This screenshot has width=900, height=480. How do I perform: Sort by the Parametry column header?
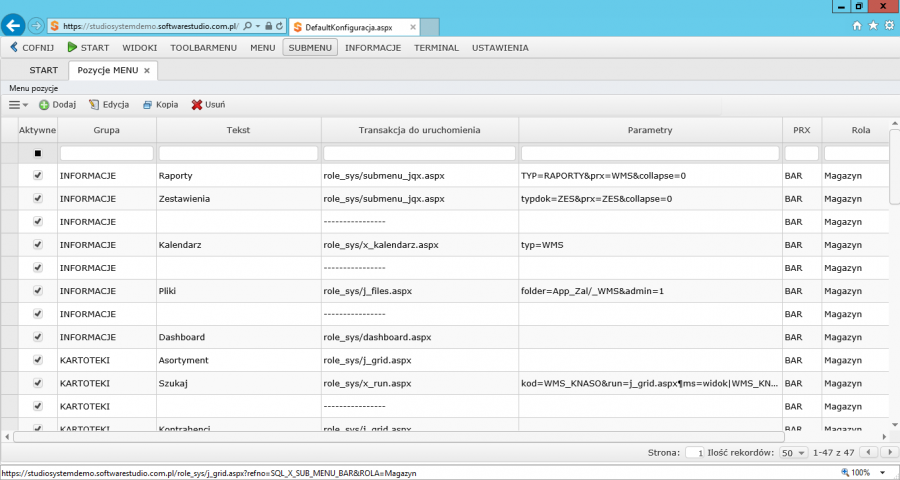tap(650, 130)
